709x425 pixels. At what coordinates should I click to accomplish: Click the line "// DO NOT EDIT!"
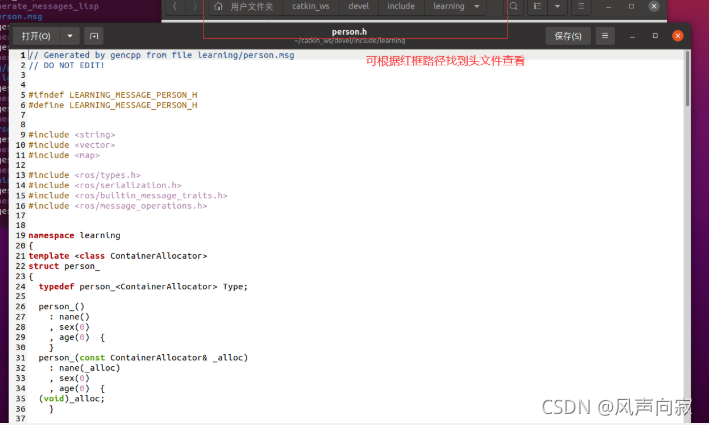point(66,65)
